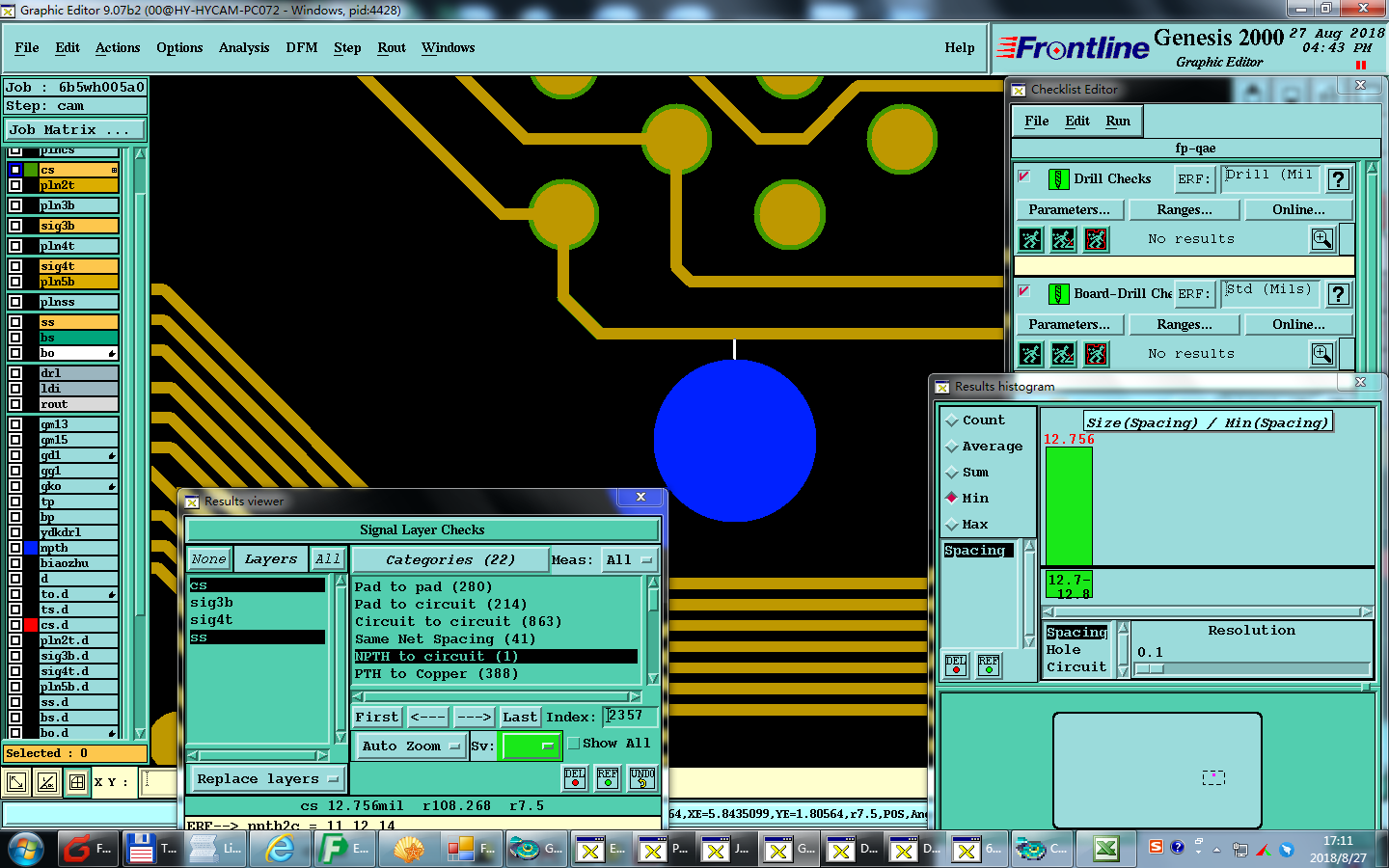Toggle visibility box of layer pln3b

(x=15, y=205)
